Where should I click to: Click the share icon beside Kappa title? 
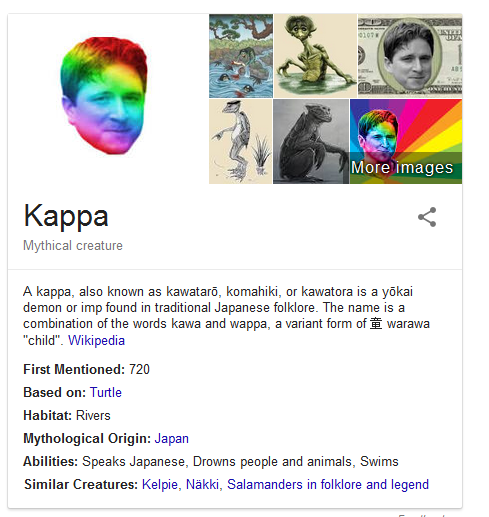tap(427, 217)
